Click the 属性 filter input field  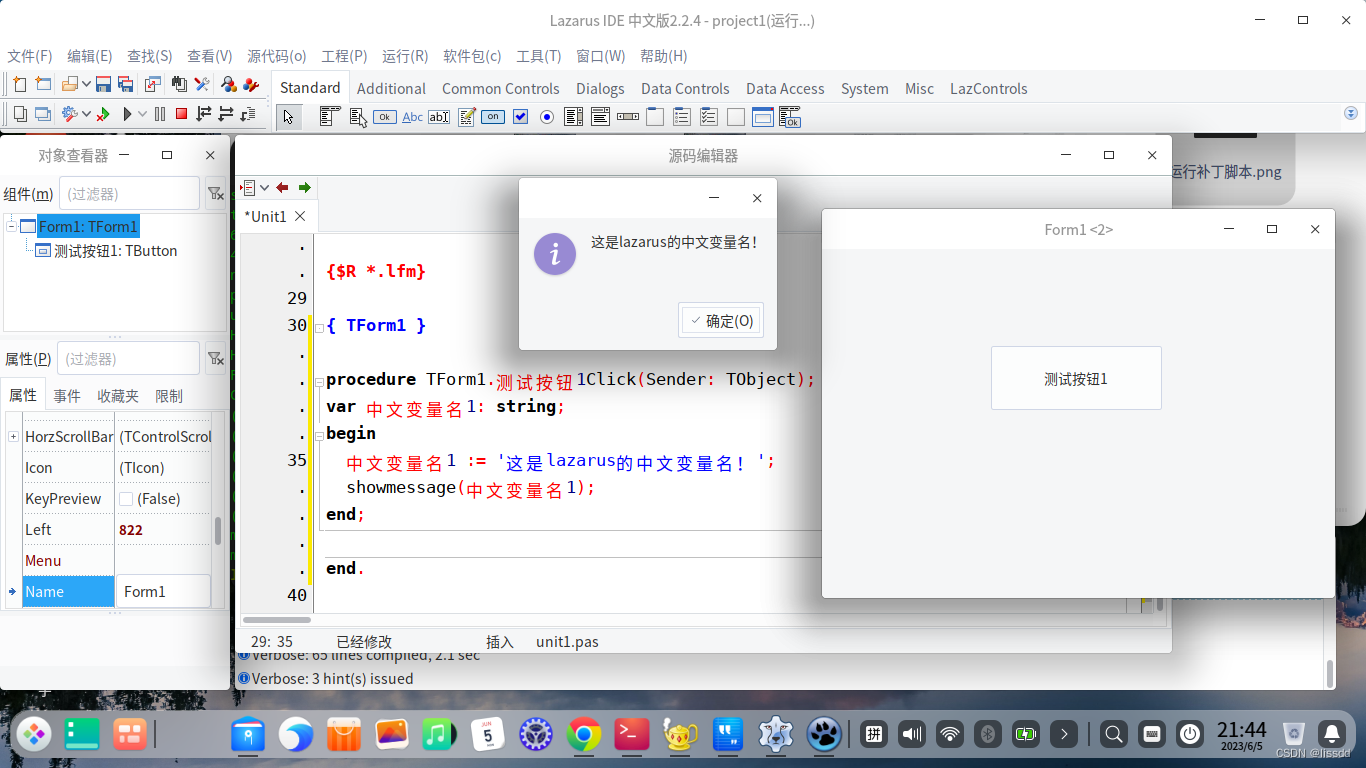[x=129, y=359]
